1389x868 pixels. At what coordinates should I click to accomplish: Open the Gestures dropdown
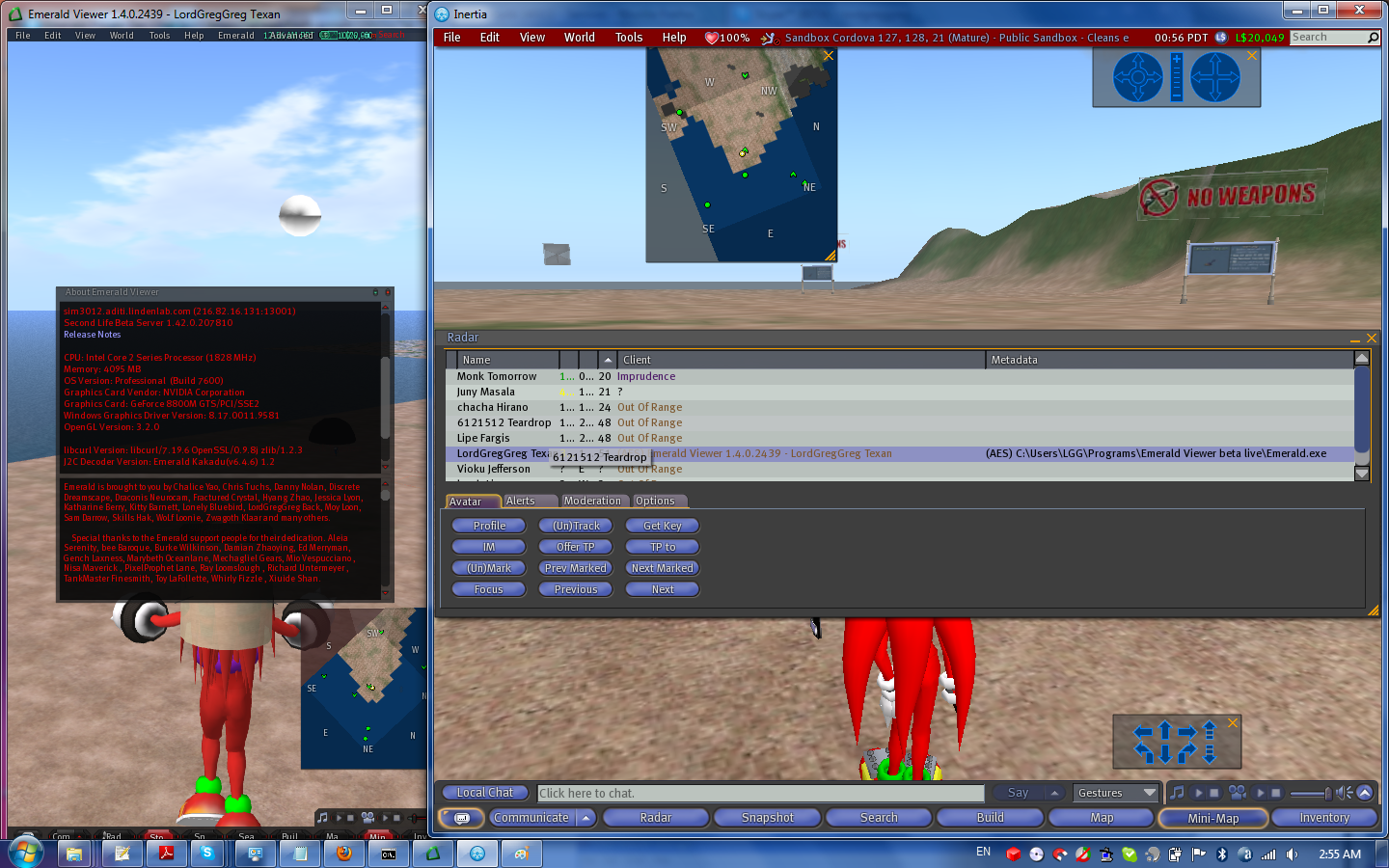pyautogui.click(x=1115, y=793)
